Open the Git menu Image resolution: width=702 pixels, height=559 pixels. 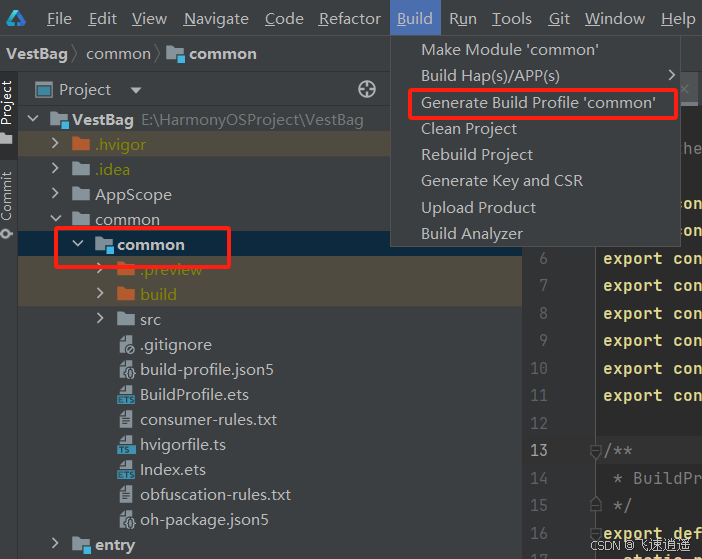pos(559,19)
